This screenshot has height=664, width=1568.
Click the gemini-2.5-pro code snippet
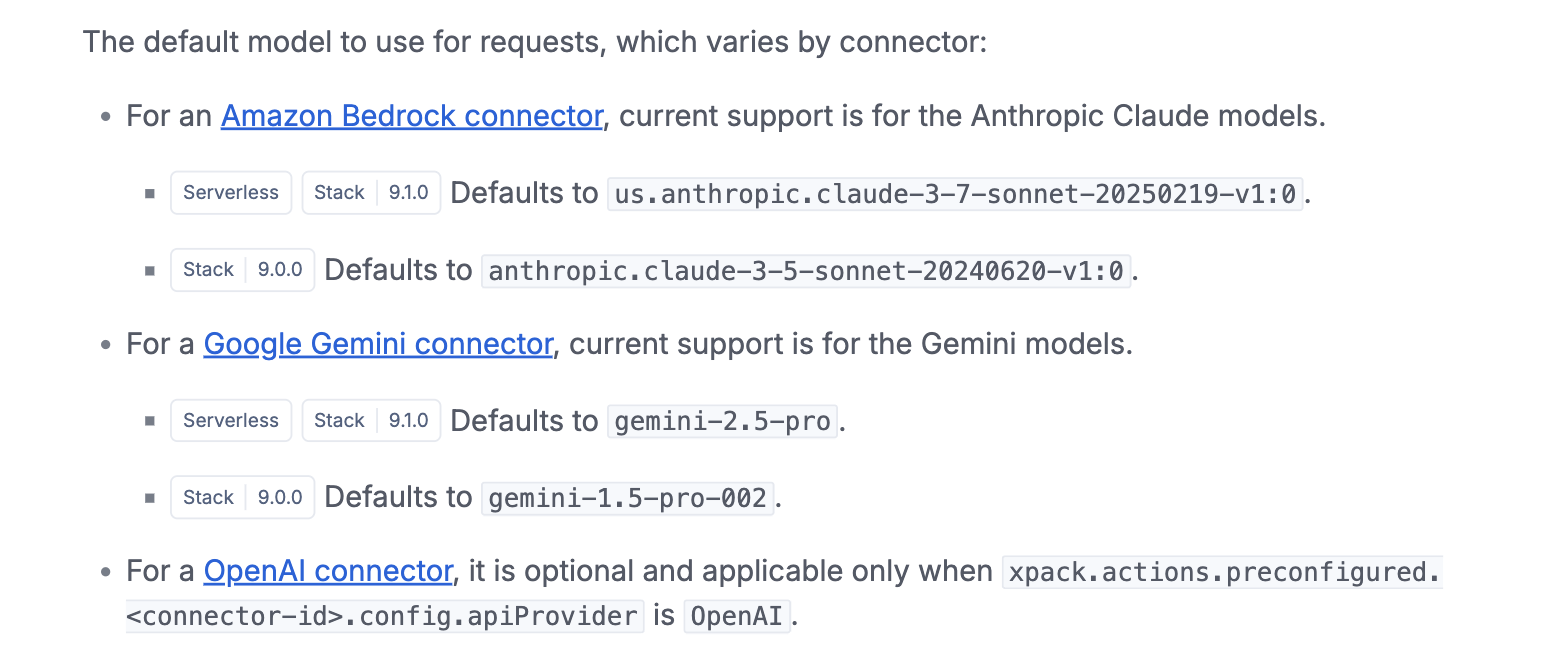722,422
